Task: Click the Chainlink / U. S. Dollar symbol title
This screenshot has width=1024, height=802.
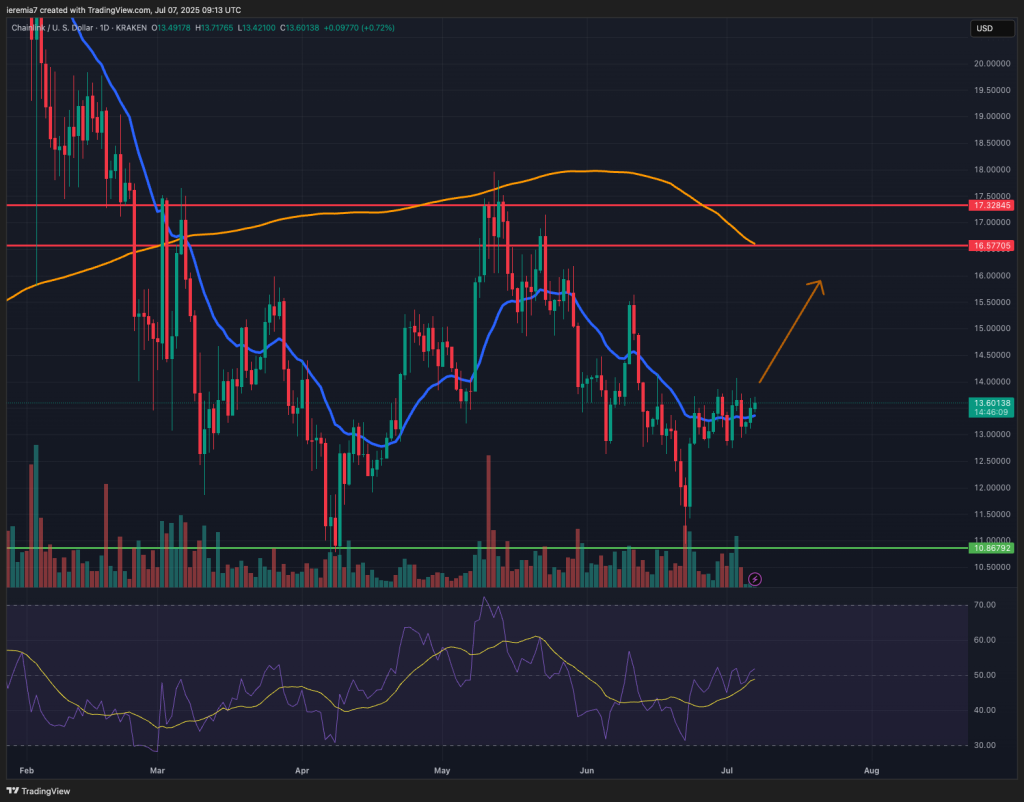Action: tap(54, 28)
